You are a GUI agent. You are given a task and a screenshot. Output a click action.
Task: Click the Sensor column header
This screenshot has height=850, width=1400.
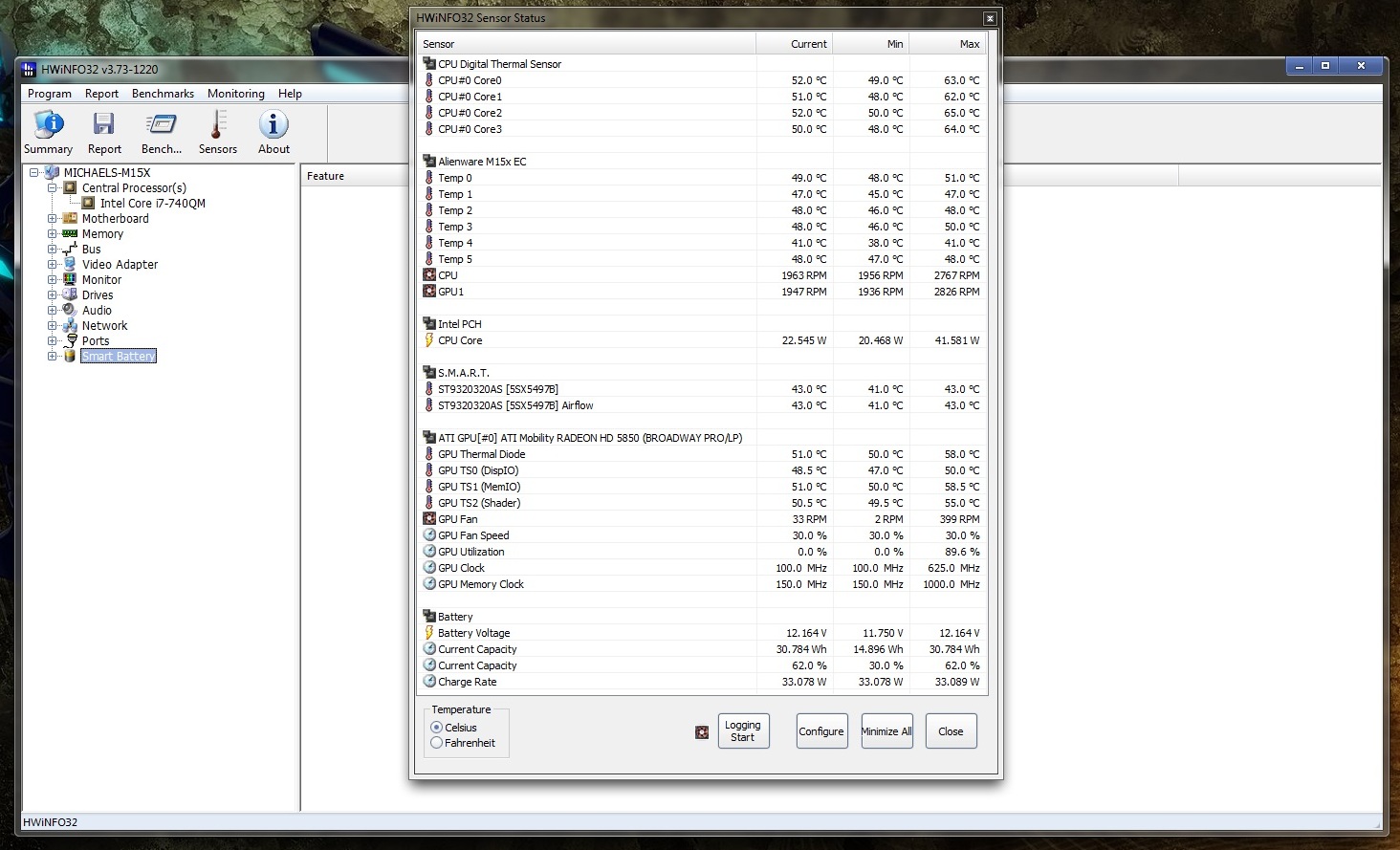pos(587,44)
